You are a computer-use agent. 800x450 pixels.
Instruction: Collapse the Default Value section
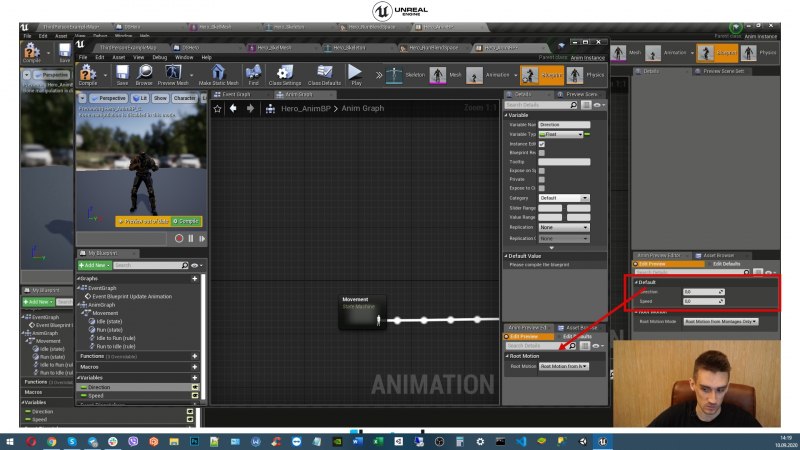coord(506,256)
